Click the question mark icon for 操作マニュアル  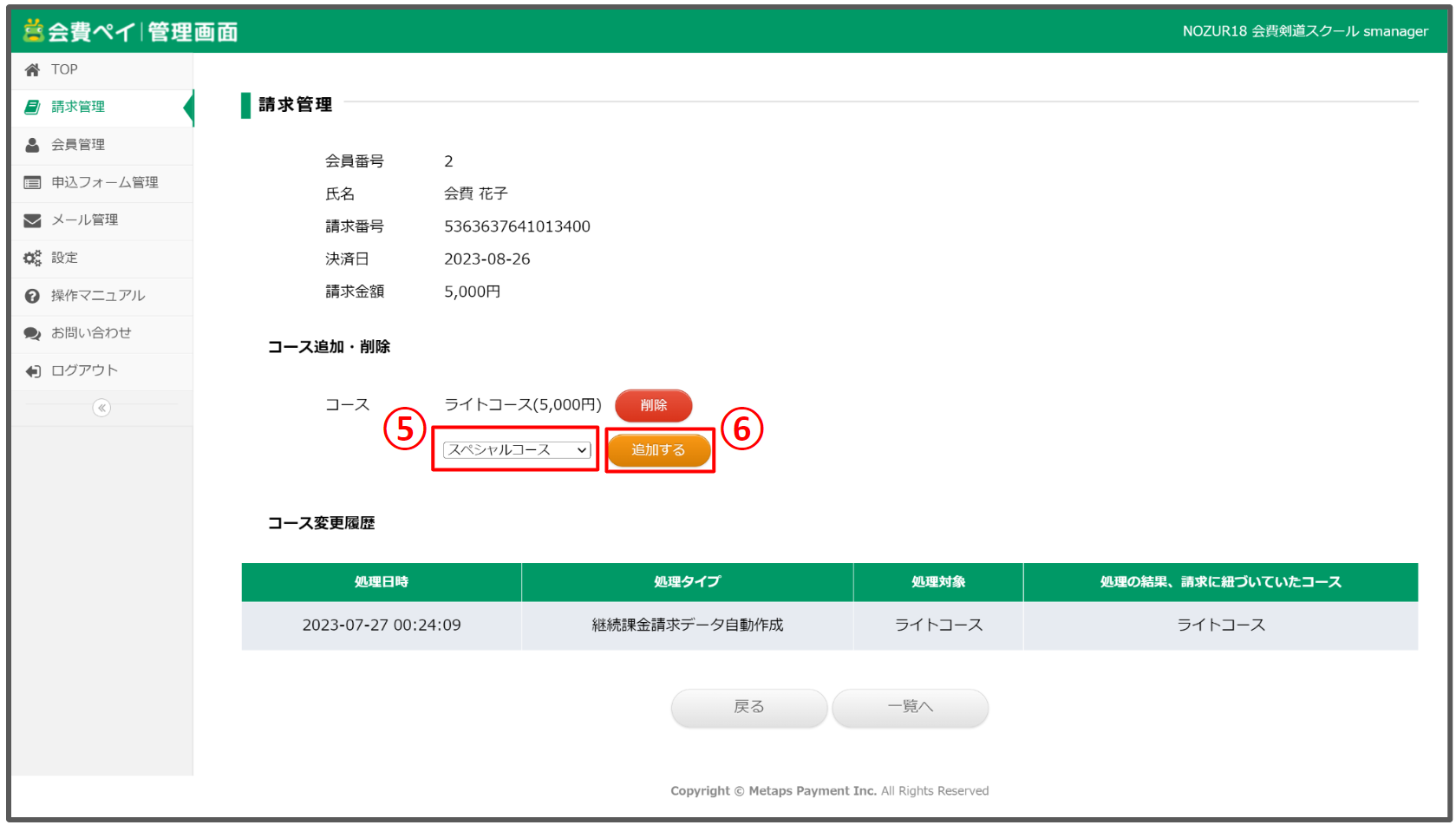[x=32, y=295]
